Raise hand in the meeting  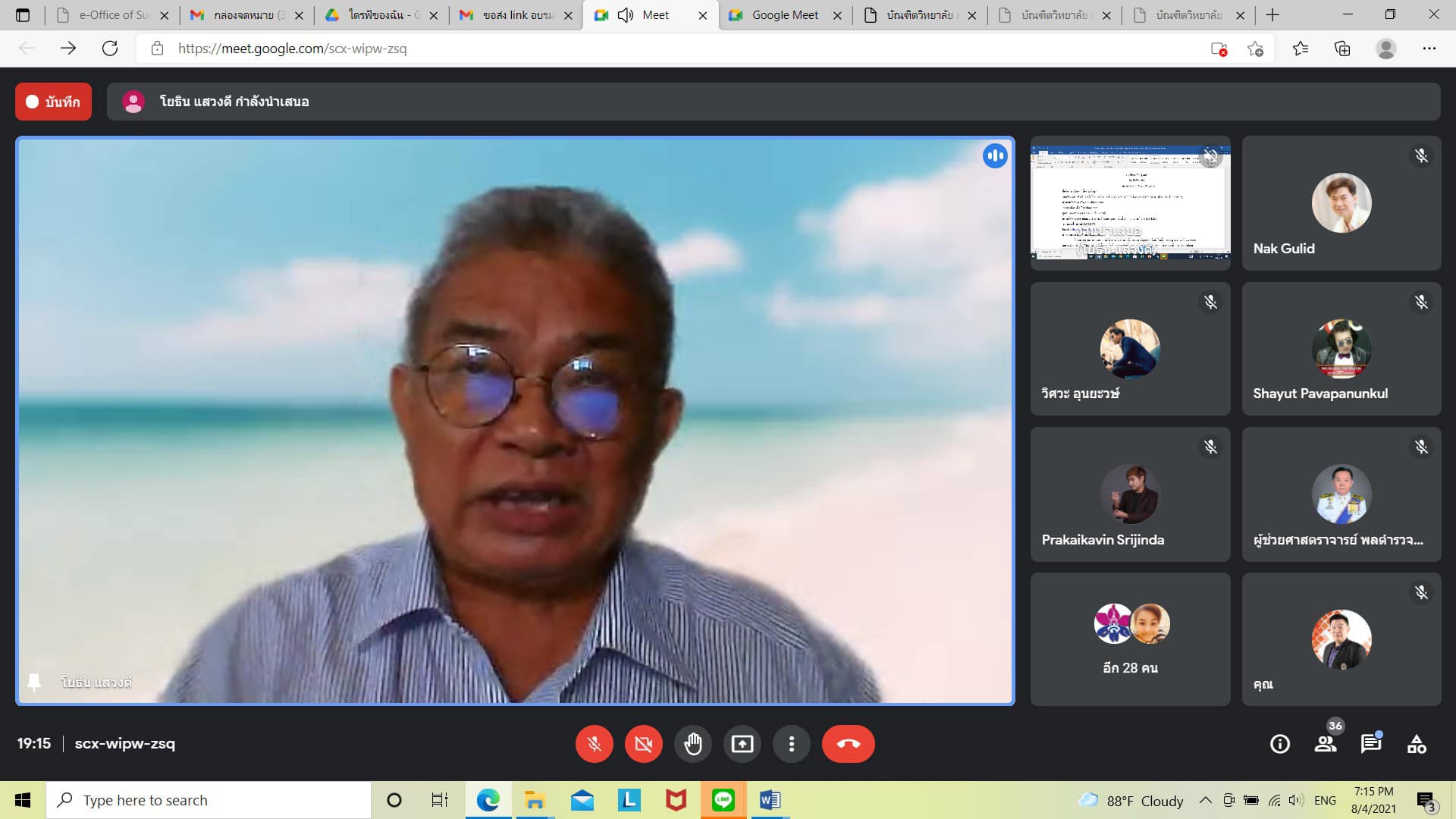tap(692, 744)
